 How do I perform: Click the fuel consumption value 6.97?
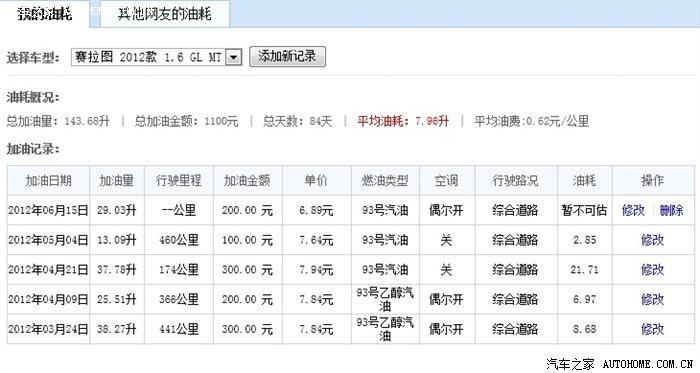coord(584,299)
